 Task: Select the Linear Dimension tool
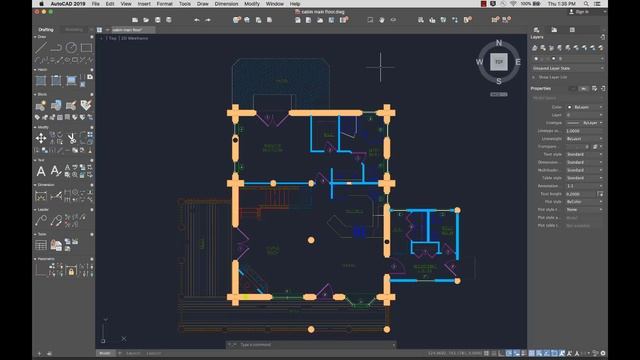tap(41, 196)
